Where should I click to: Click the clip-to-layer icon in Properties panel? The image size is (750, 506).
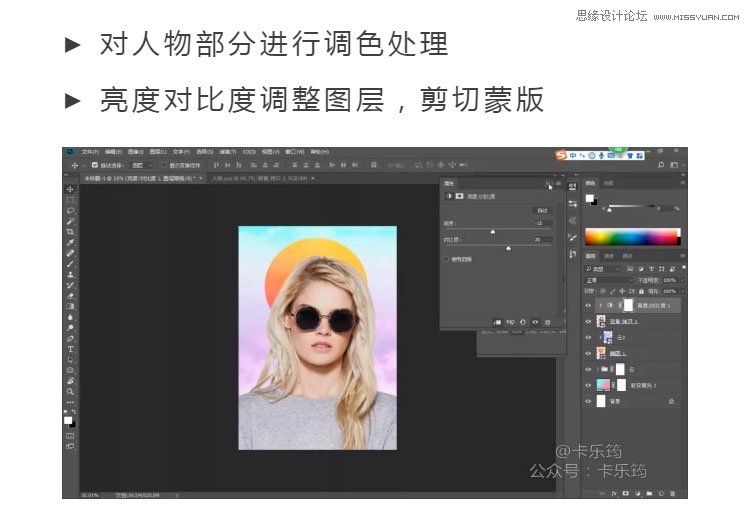(x=497, y=321)
